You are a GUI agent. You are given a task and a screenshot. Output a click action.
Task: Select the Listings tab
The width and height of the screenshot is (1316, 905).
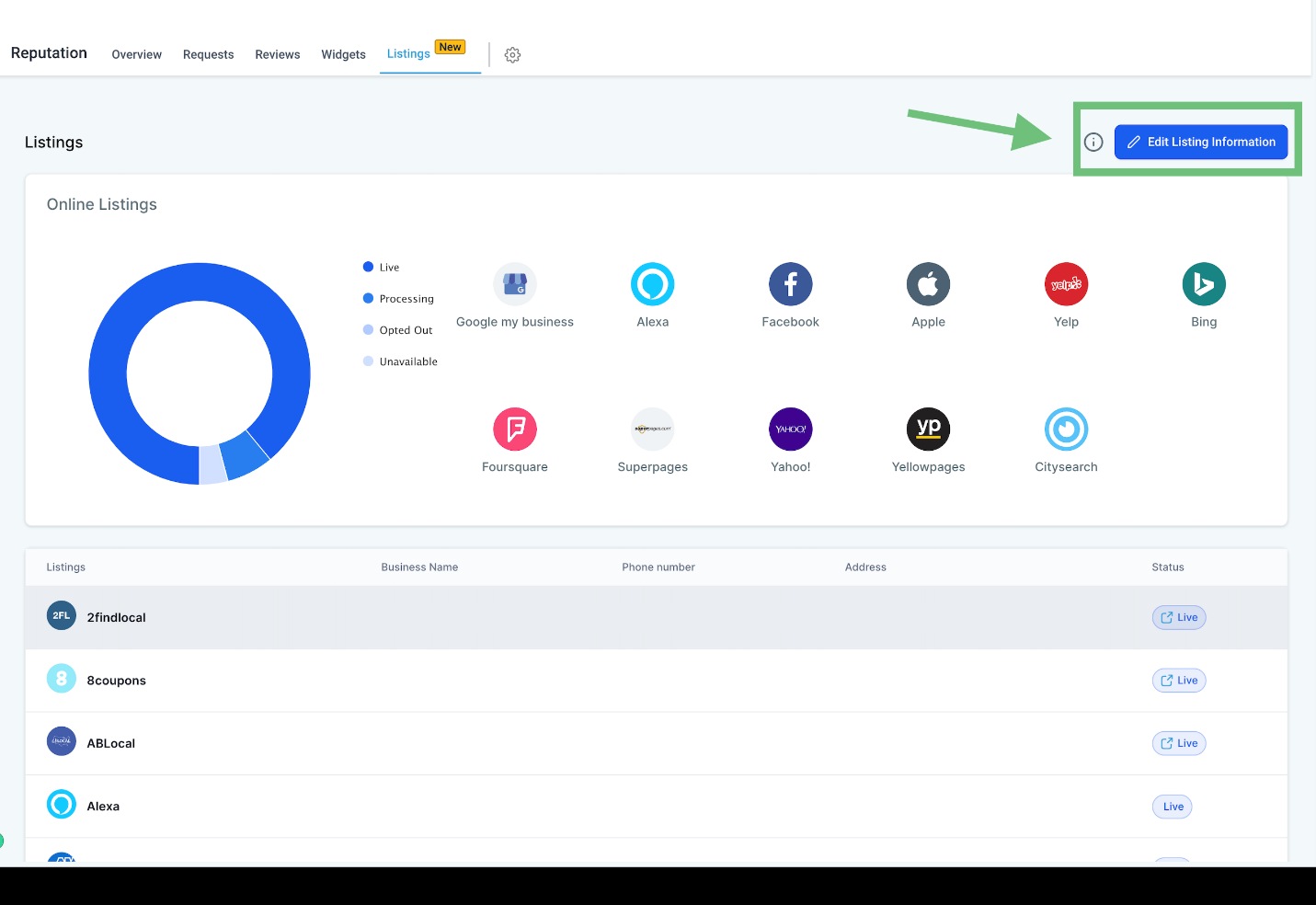[x=408, y=54]
